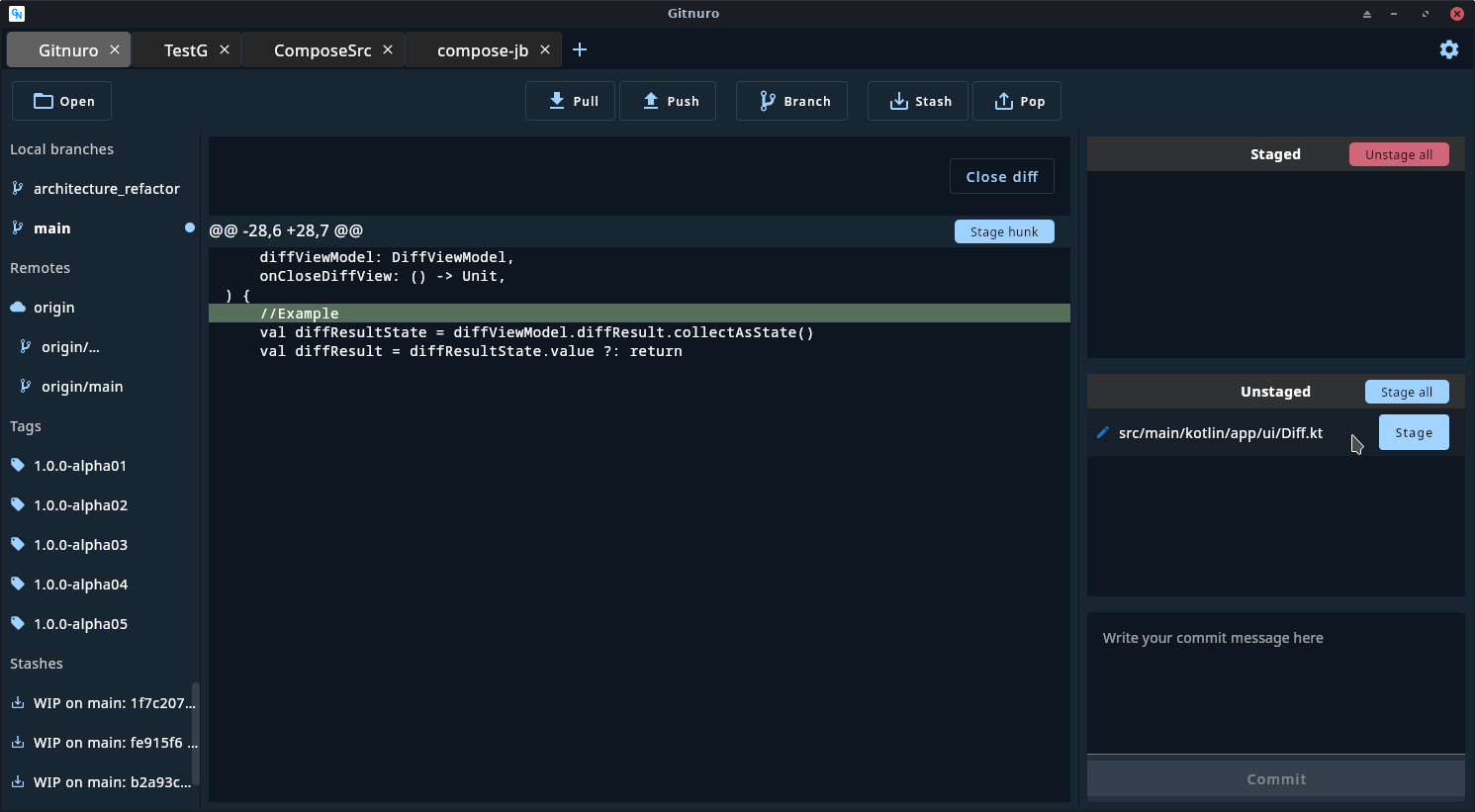Click the tag icon for 1.0.0-alpha03
This screenshot has width=1475, height=812.
[17, 544]
